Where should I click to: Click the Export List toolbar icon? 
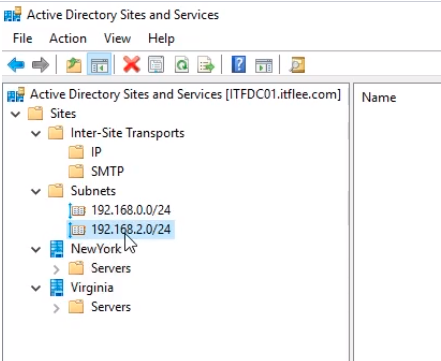pyautogui.click(x=206, y=64)
